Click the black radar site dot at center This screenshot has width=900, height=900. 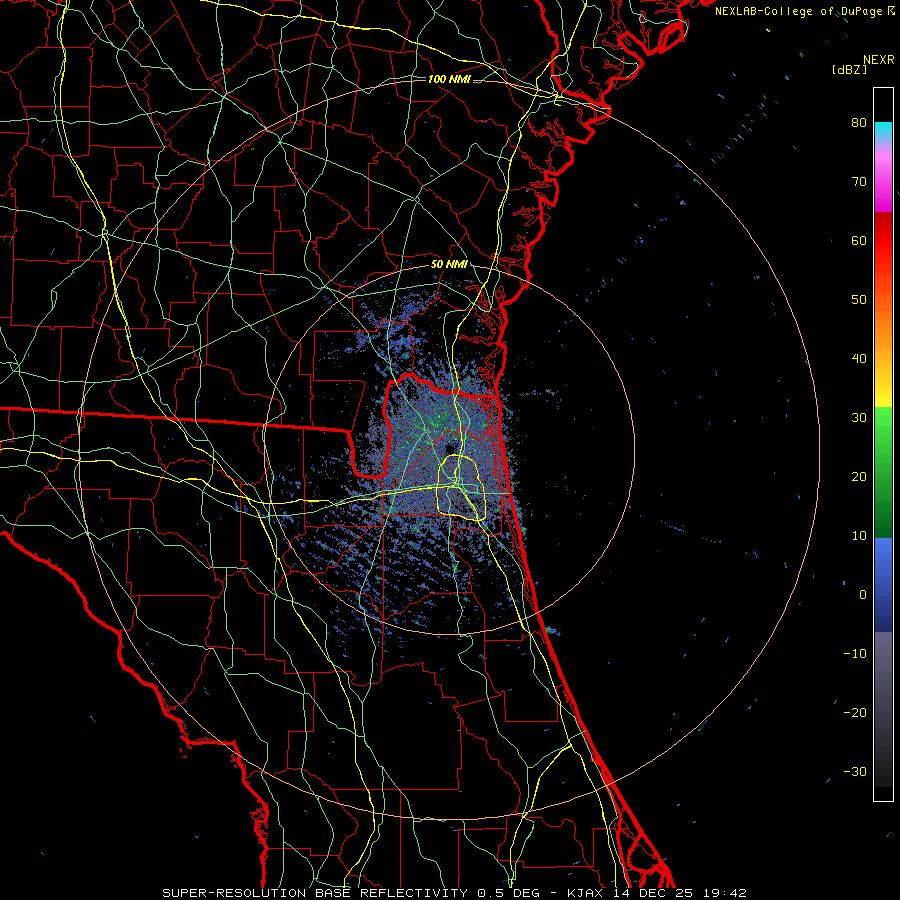coord(449,448)
